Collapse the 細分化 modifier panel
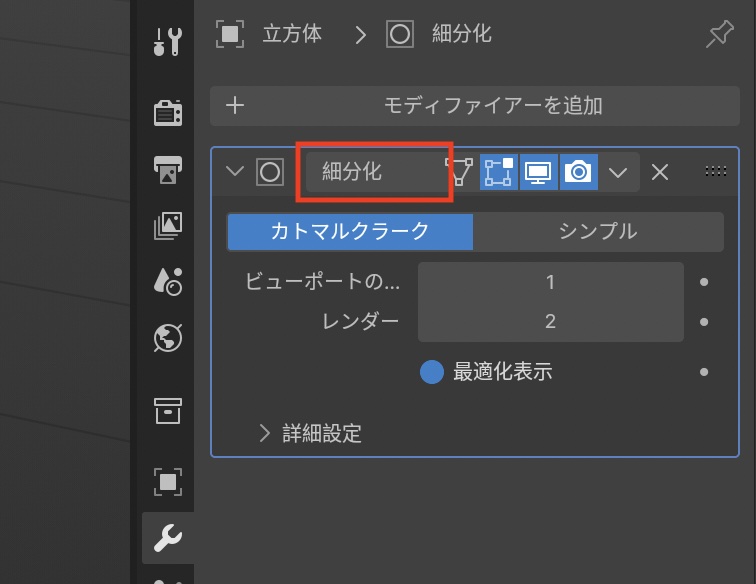The height and width of the screenshot is (584, 756). tap(235, 172)
